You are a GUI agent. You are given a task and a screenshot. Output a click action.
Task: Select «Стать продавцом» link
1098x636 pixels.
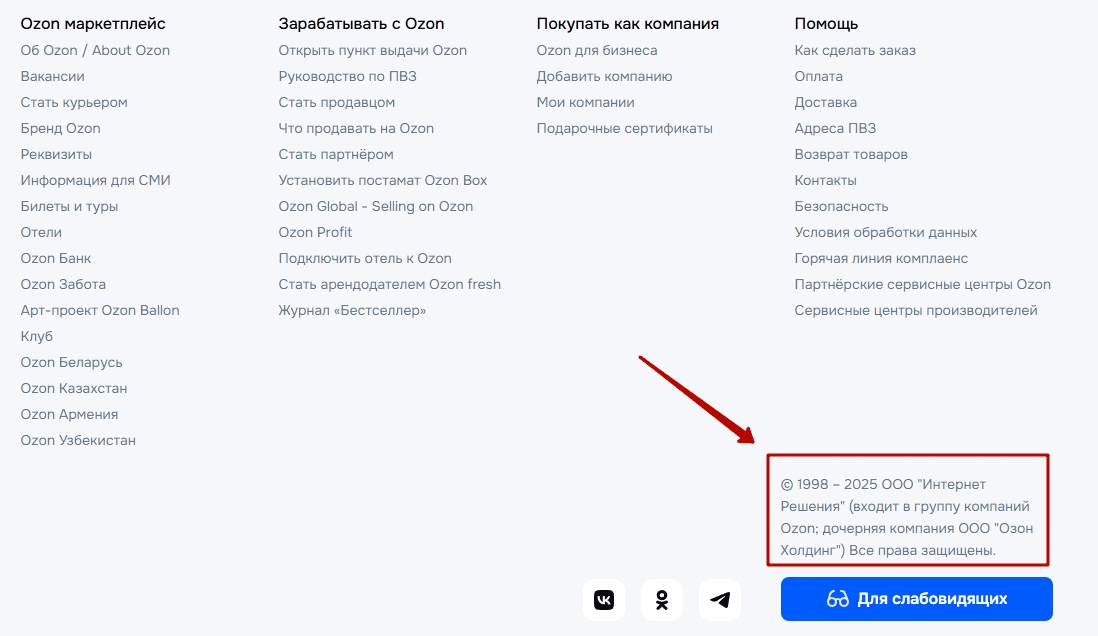(x=336, y=102)
